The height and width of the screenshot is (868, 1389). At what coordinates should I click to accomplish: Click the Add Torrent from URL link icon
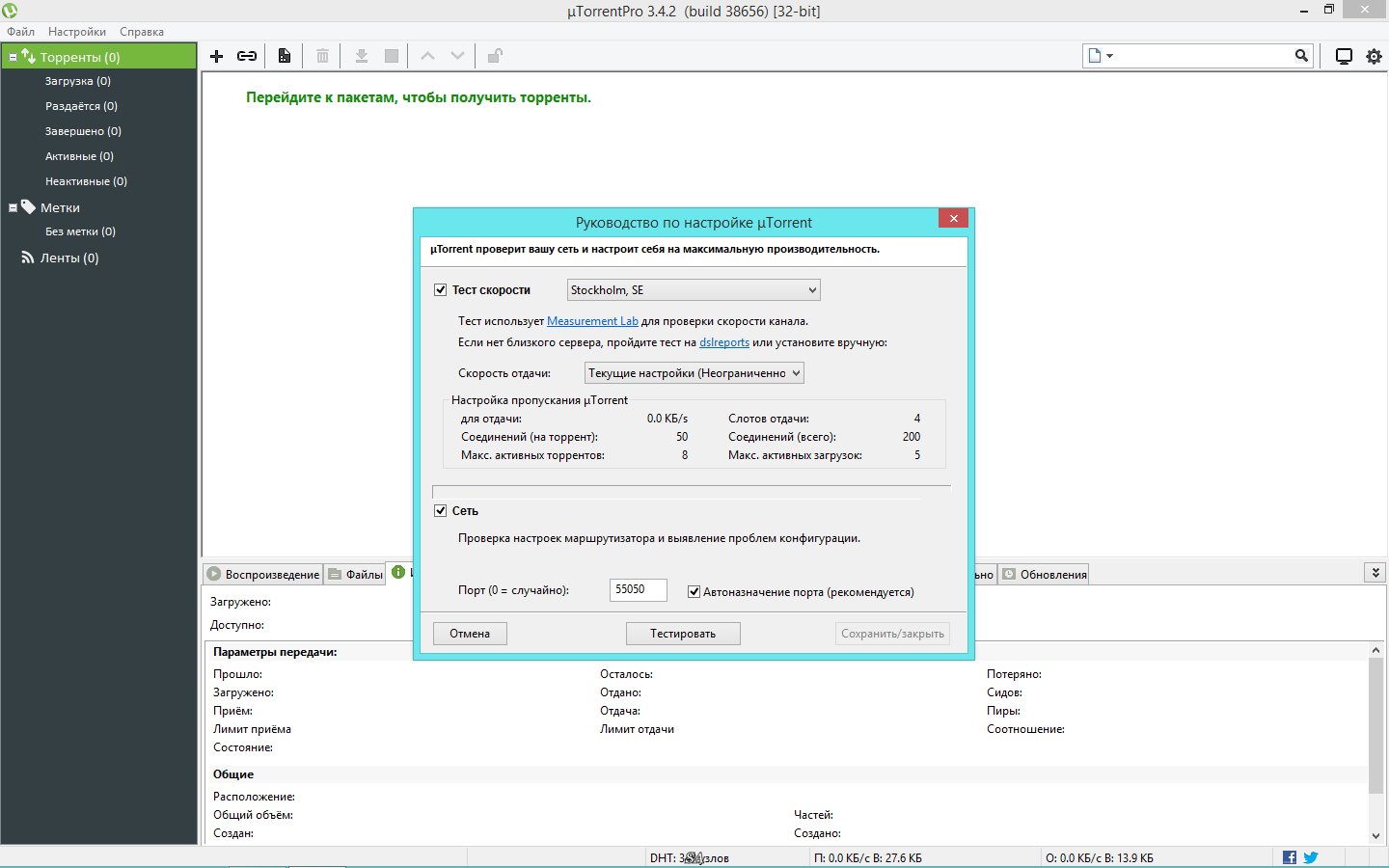pyautogui.click(x=247, y=56)
